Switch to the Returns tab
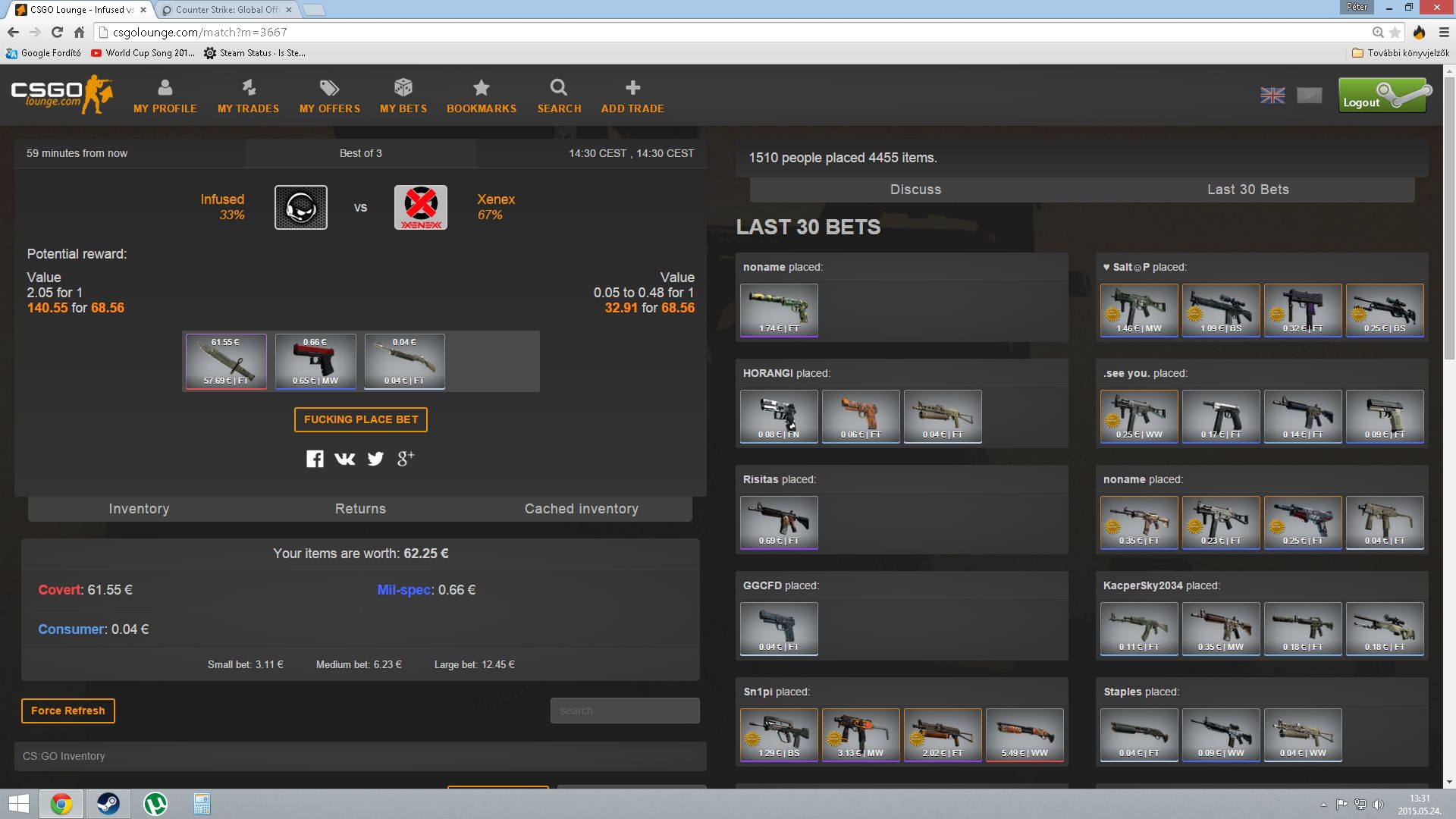This screenshot has height=819, width=1456. (360, 509)
